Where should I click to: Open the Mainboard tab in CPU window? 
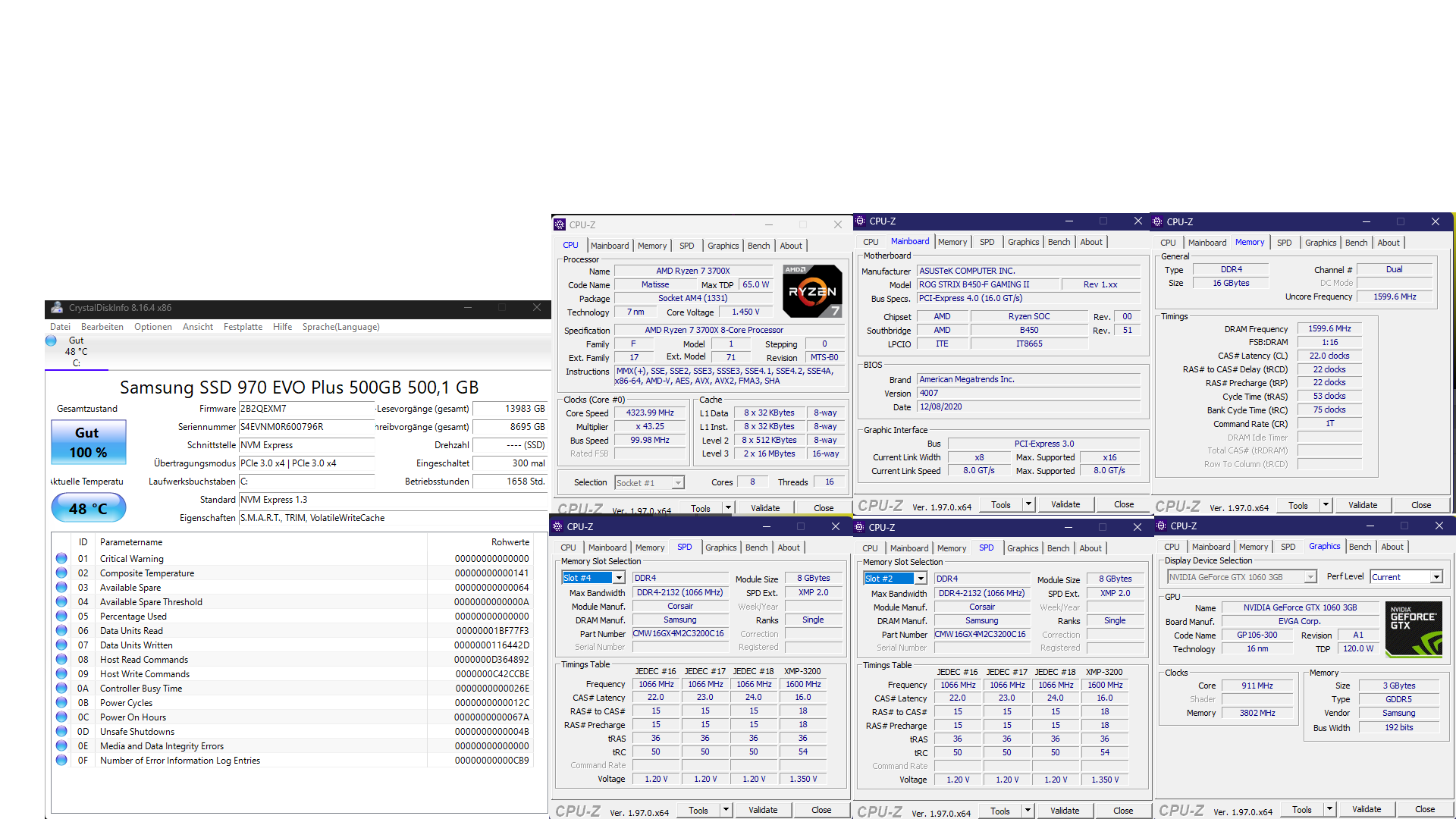610,246
